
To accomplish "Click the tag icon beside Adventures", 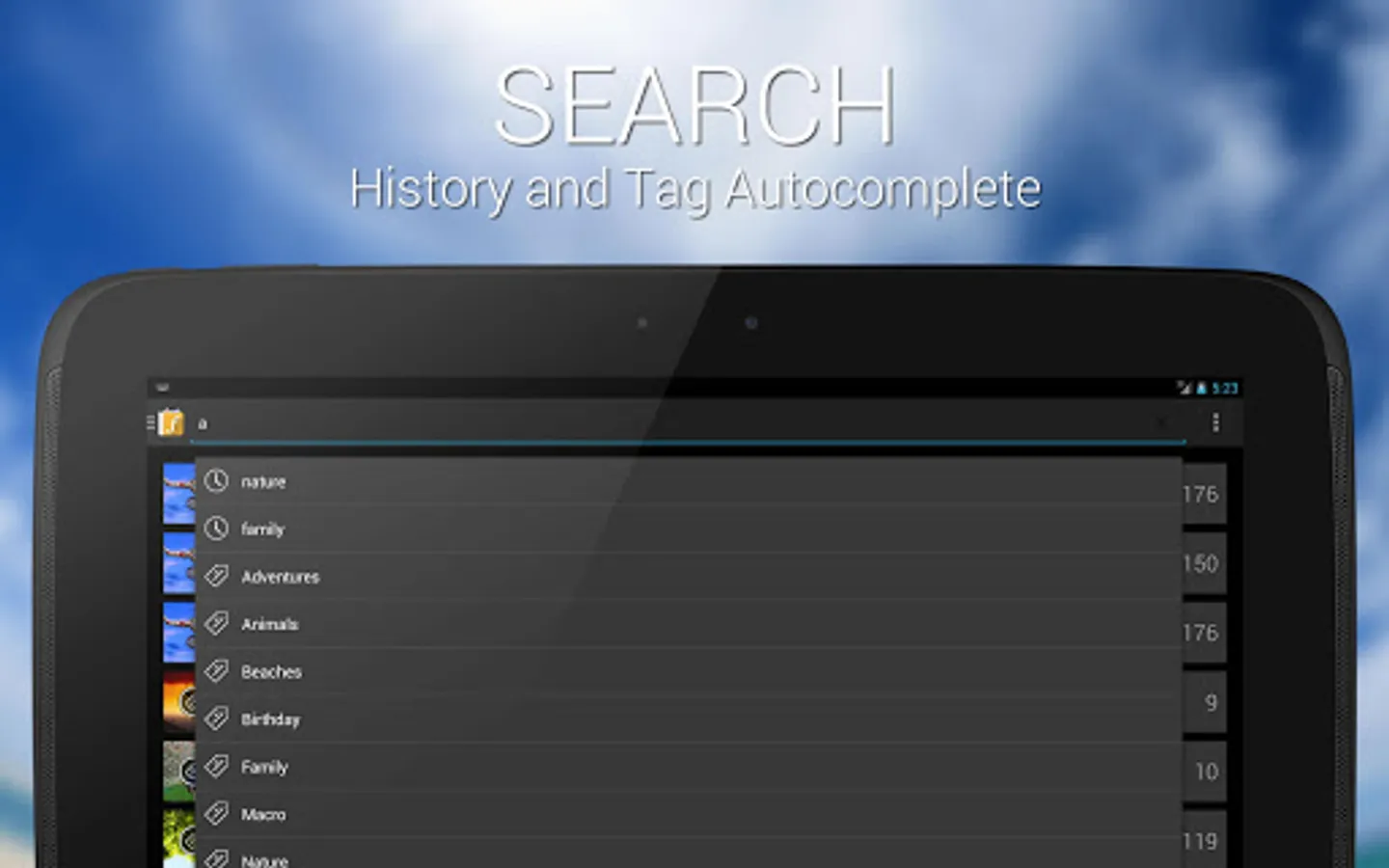I will click(217, 576).
